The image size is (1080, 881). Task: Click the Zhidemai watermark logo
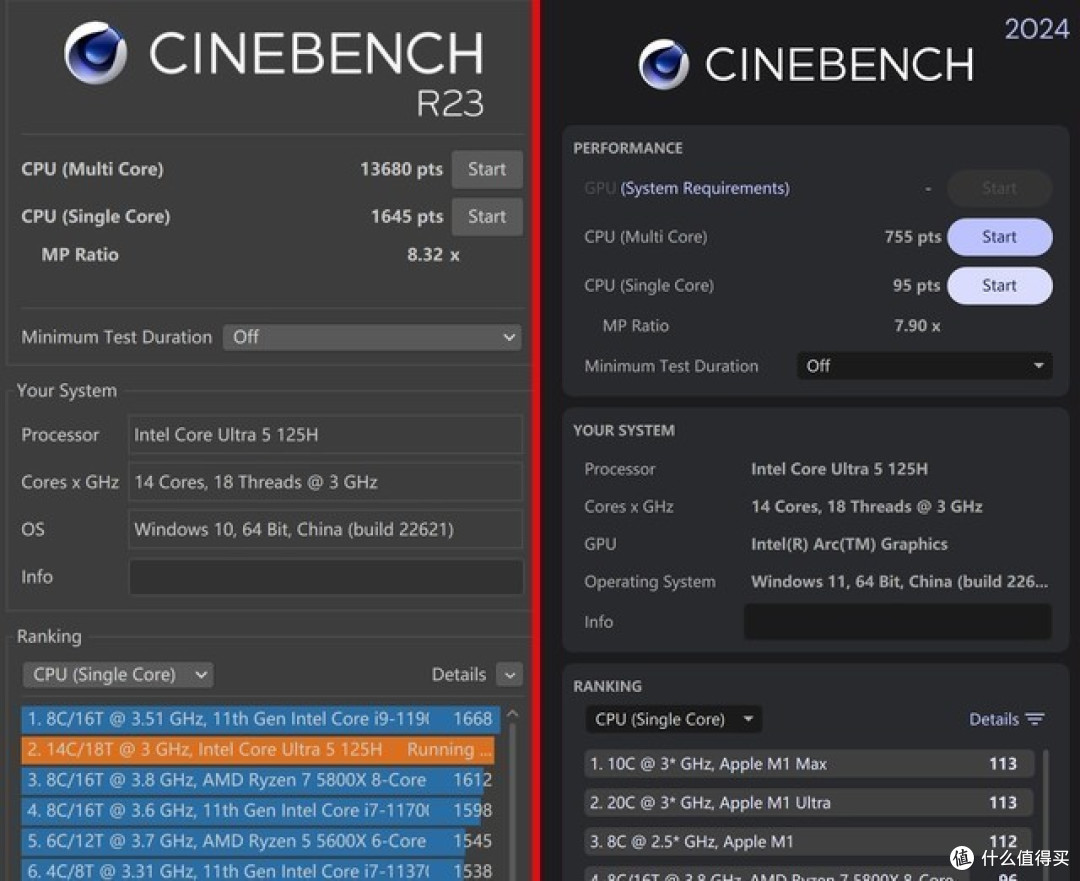962,858
